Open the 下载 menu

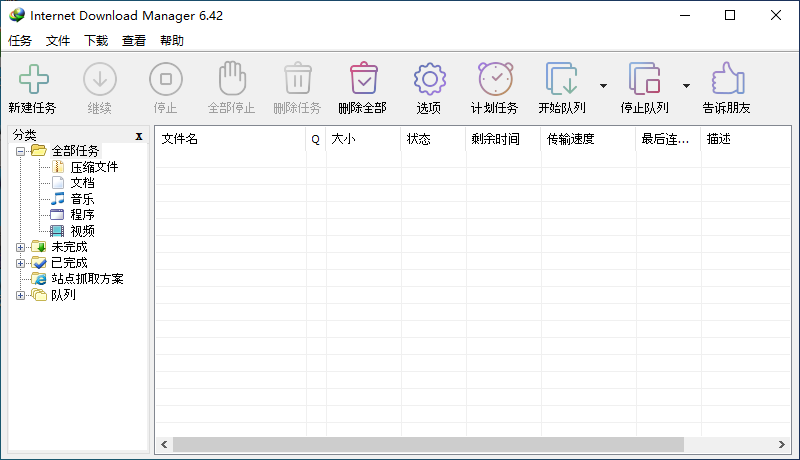(96, 41)
